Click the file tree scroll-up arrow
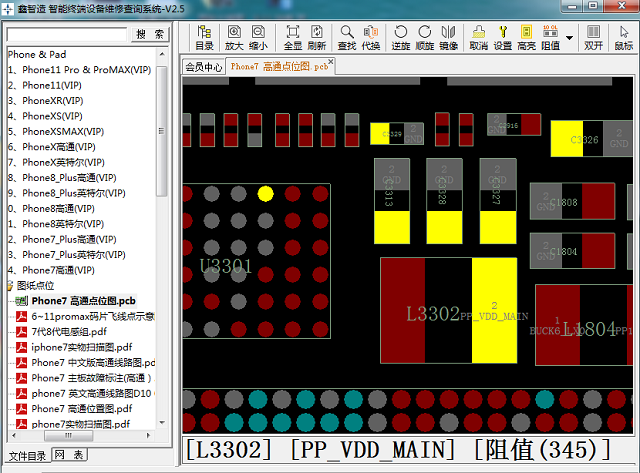Screen dimensions: 640x473 [162, 54]
